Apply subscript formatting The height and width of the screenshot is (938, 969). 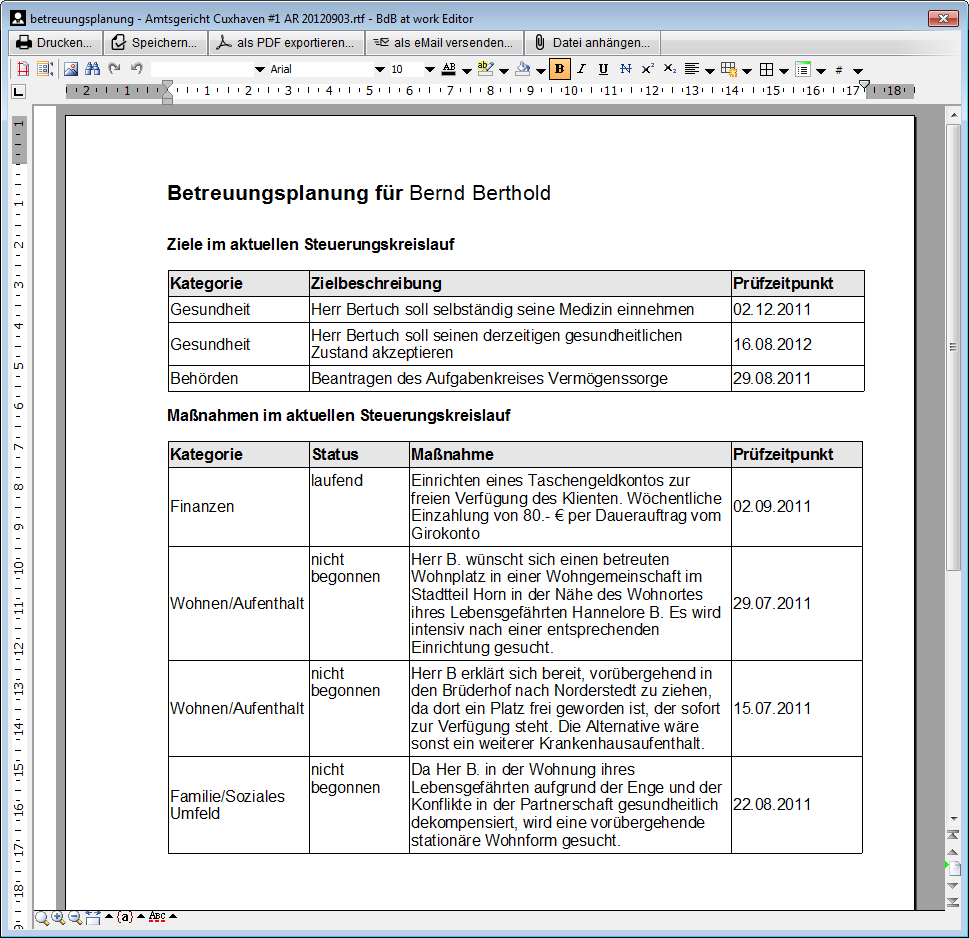click(670, 69)
